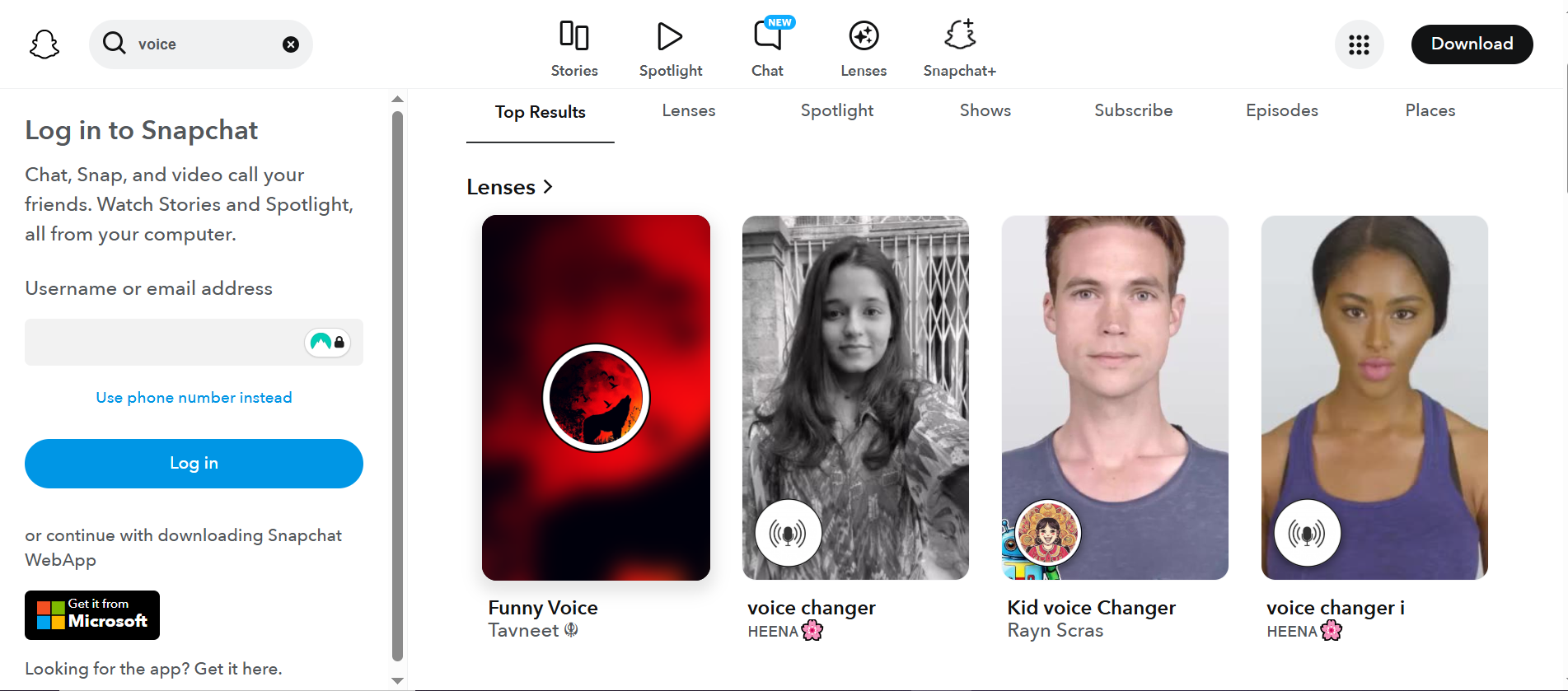Open the Stories section
1568x691 pixels.
tap(574, 48)
